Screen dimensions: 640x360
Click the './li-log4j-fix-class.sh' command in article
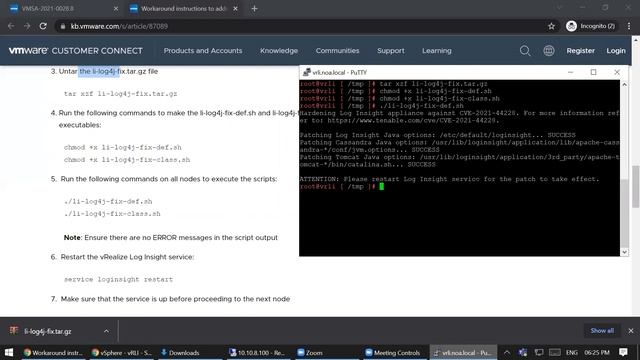(x=112, y=213)
